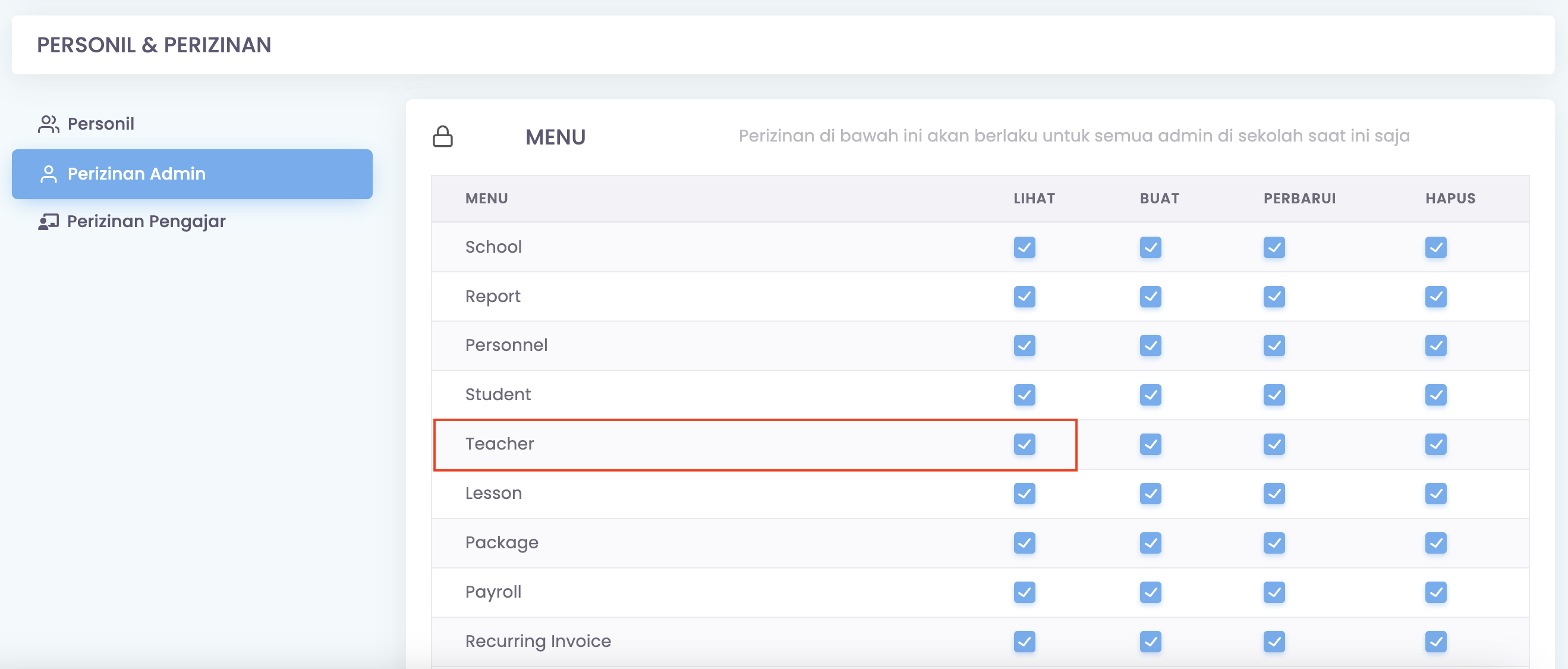Screen dimensions: 1568x669
Task: Switch to Perizinan Pengajar tab
Action: [146, 222]
